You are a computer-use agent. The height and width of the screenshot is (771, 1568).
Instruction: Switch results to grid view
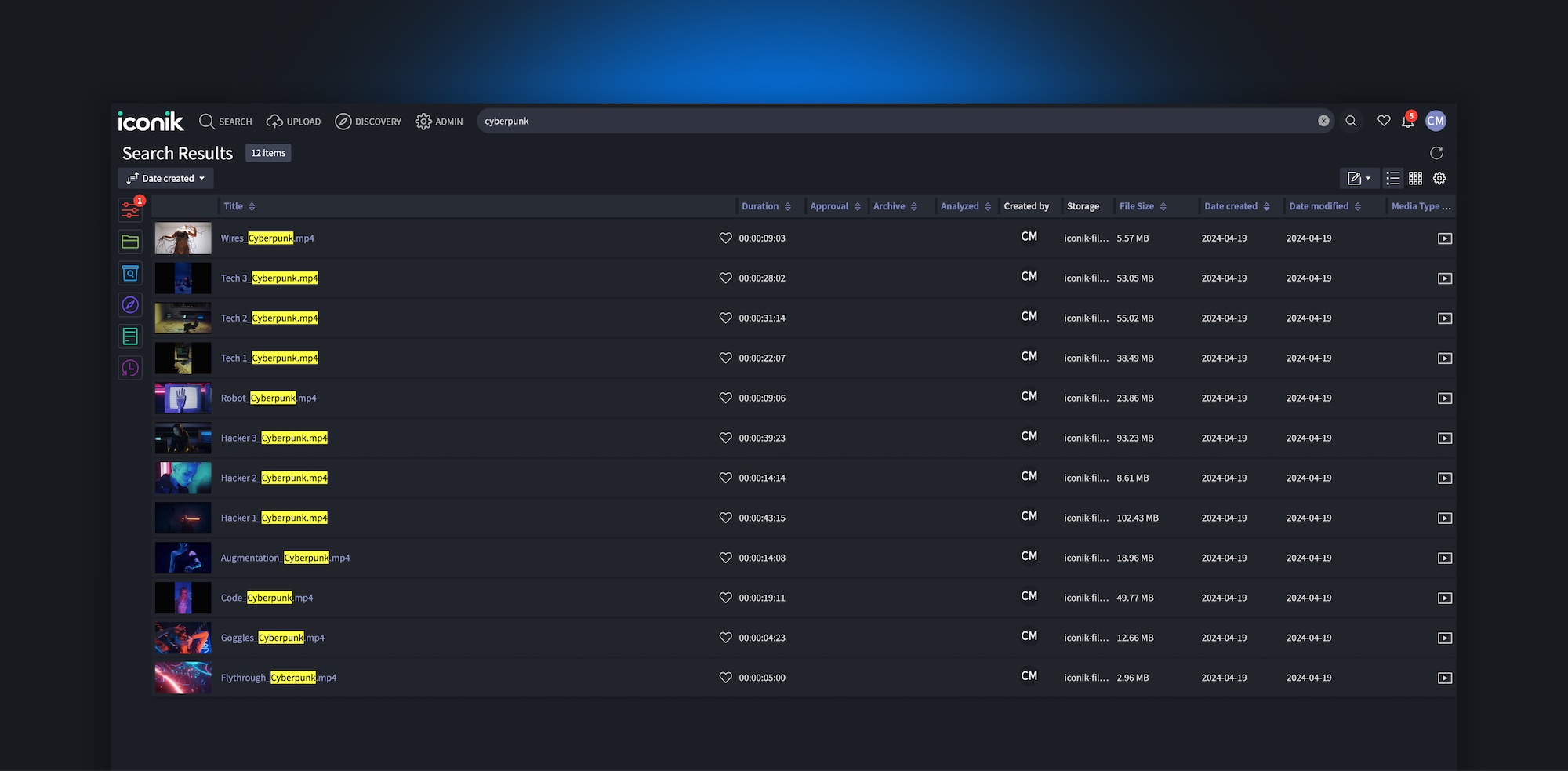click(x=1416, y=178)
